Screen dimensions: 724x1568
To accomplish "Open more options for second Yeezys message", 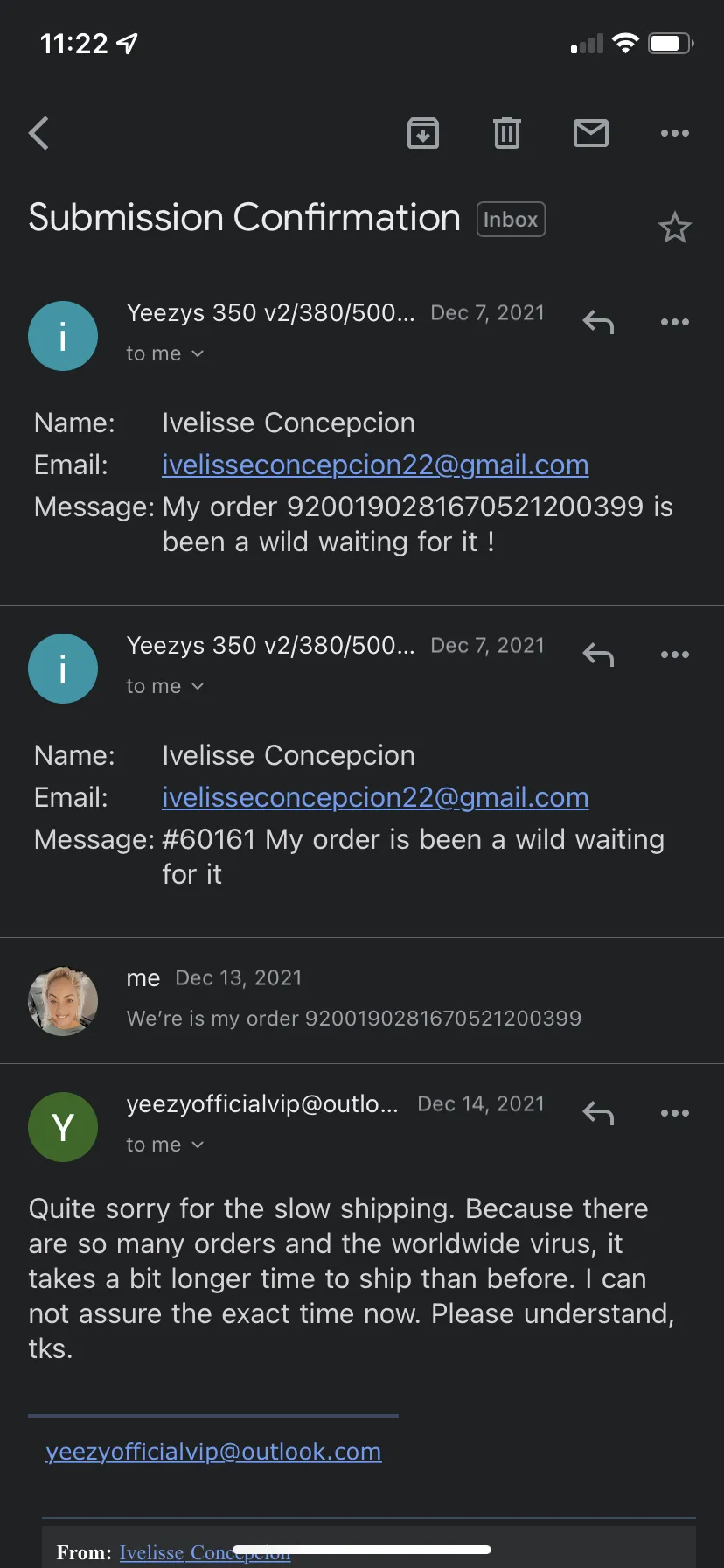I will click(675, 654).
